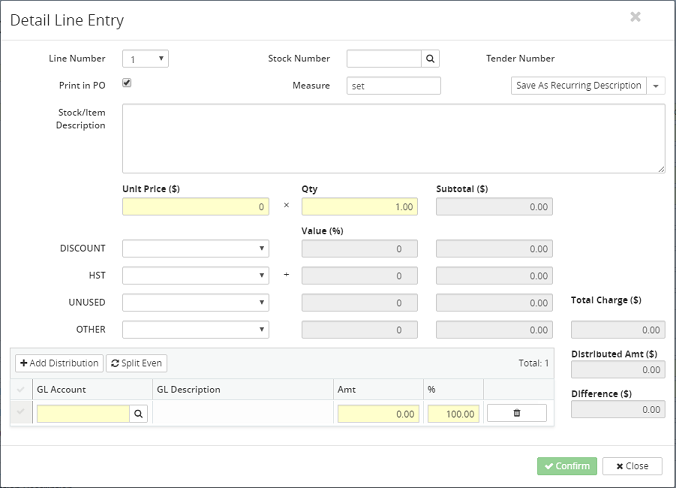This screenshot has height=488, width=676.
Task: Expand the DISCOUNT type dropdown
Action: [x=195, y=249]
